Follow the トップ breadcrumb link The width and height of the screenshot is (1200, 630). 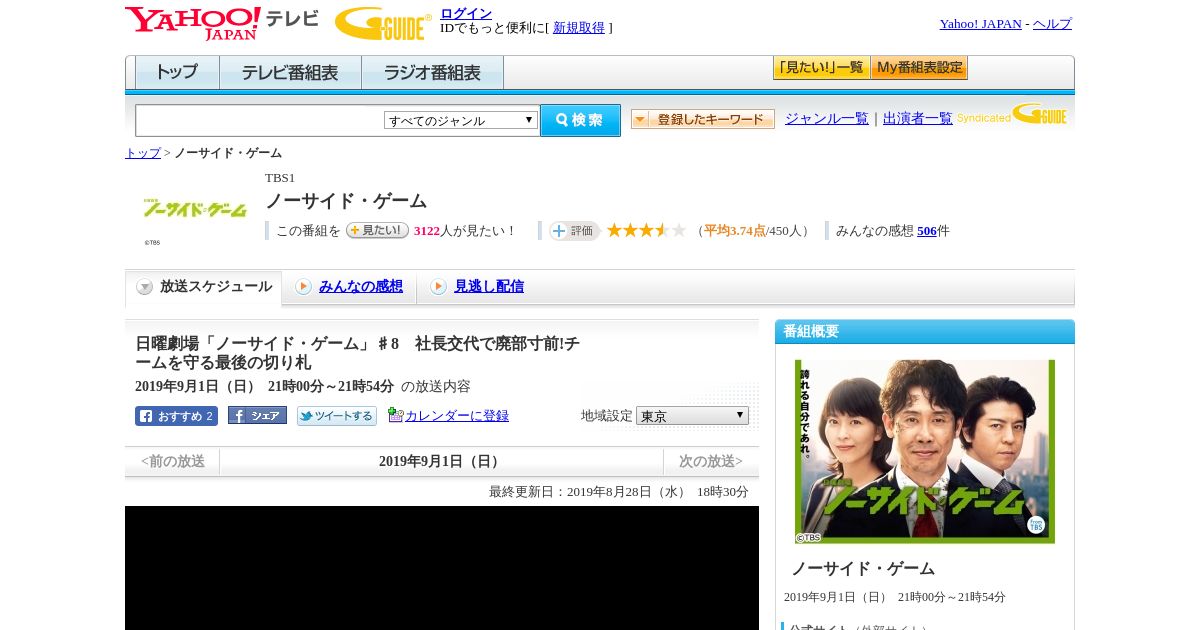142,153
